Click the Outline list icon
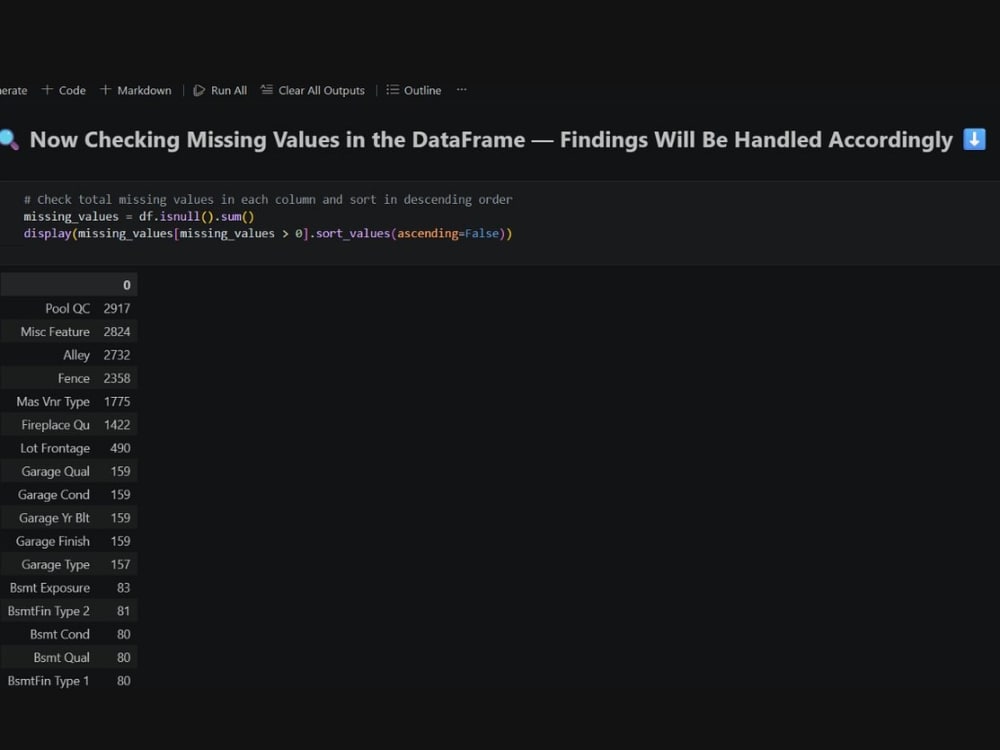 click(392, 90)
